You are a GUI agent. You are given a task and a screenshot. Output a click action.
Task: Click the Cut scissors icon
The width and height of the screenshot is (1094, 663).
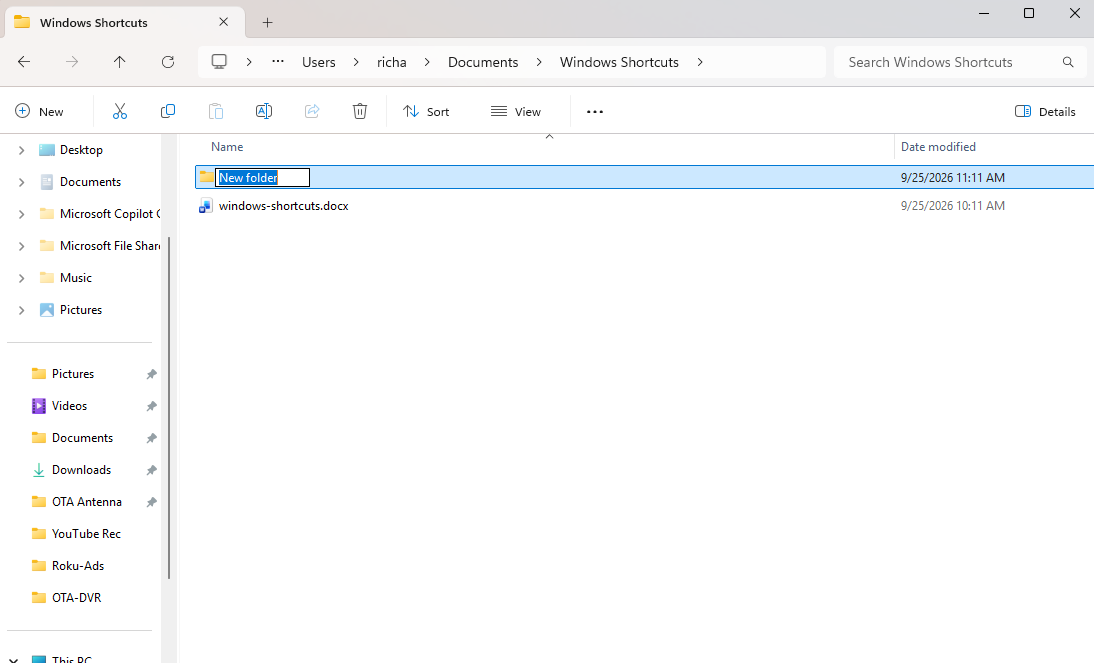click(120, 111)
